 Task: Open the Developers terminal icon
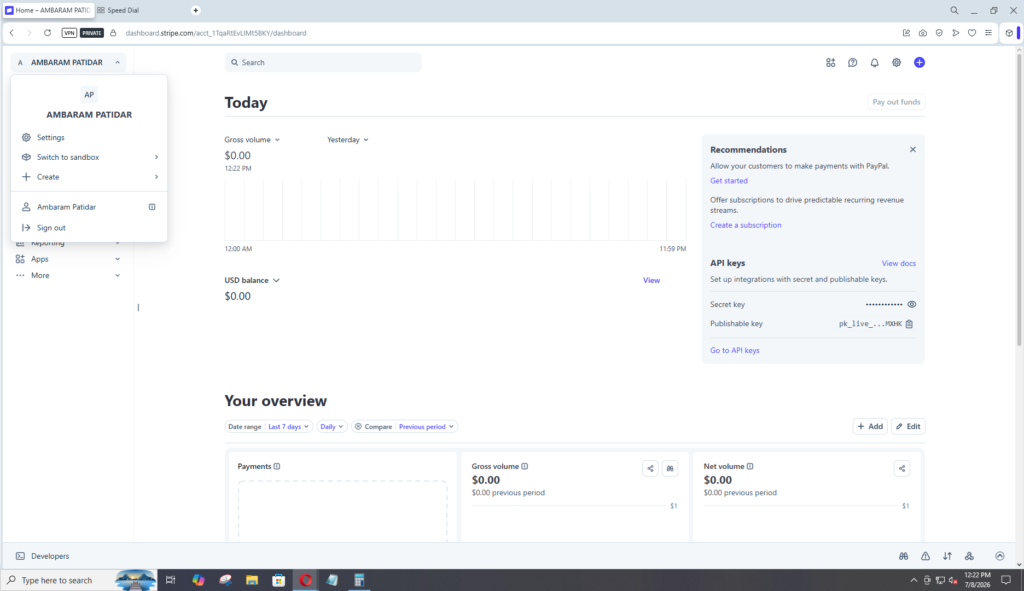(x=20, y=556)
